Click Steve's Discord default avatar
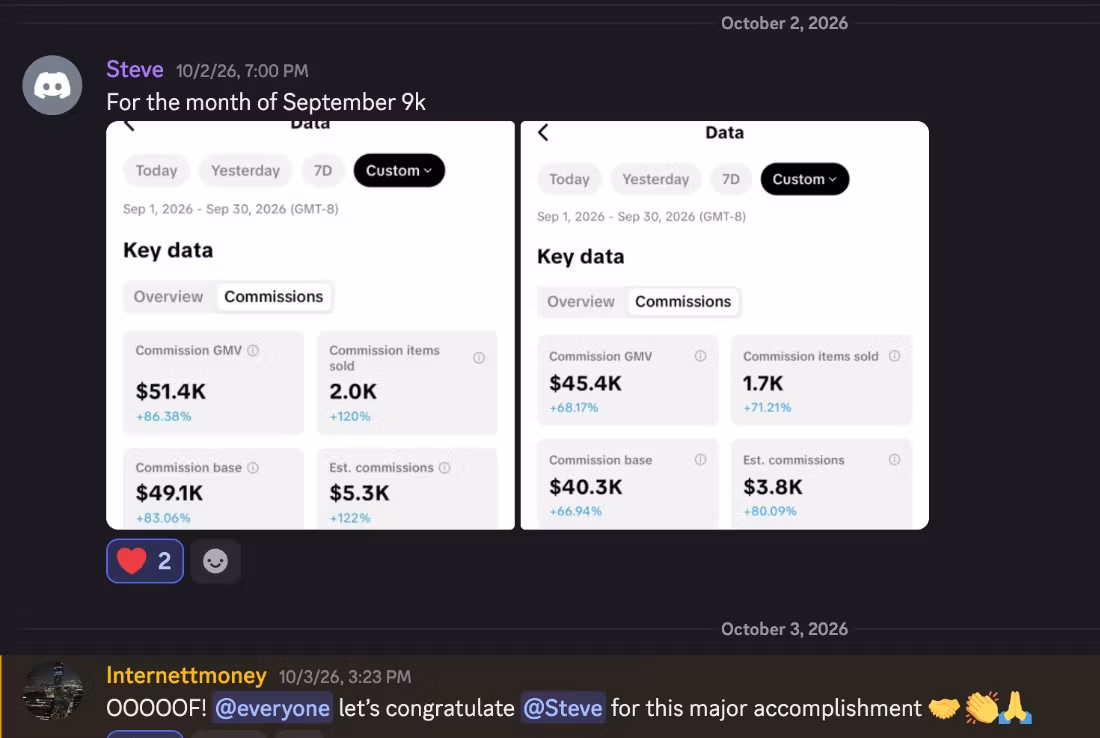Image resolution: width=1100 pixels, height=738 pixels. 52,86
